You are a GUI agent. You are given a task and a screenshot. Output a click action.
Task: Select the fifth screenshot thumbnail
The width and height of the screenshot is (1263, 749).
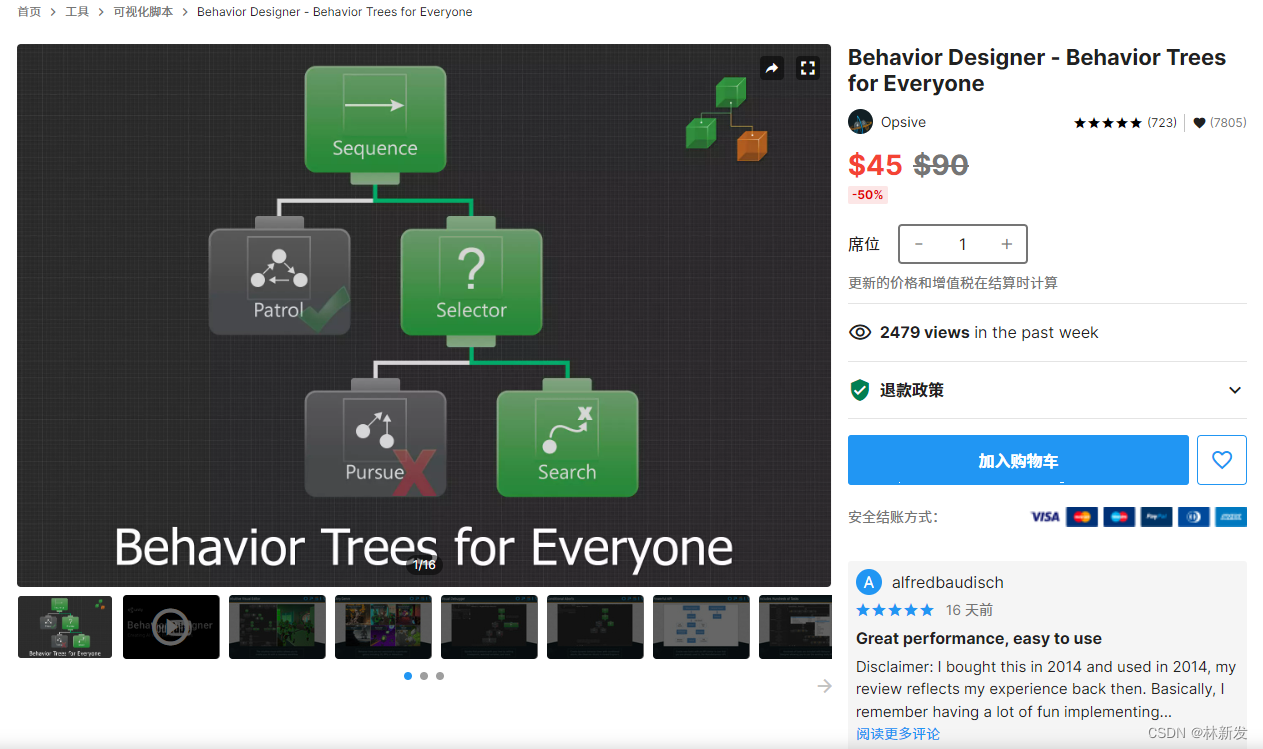(489, 627)
